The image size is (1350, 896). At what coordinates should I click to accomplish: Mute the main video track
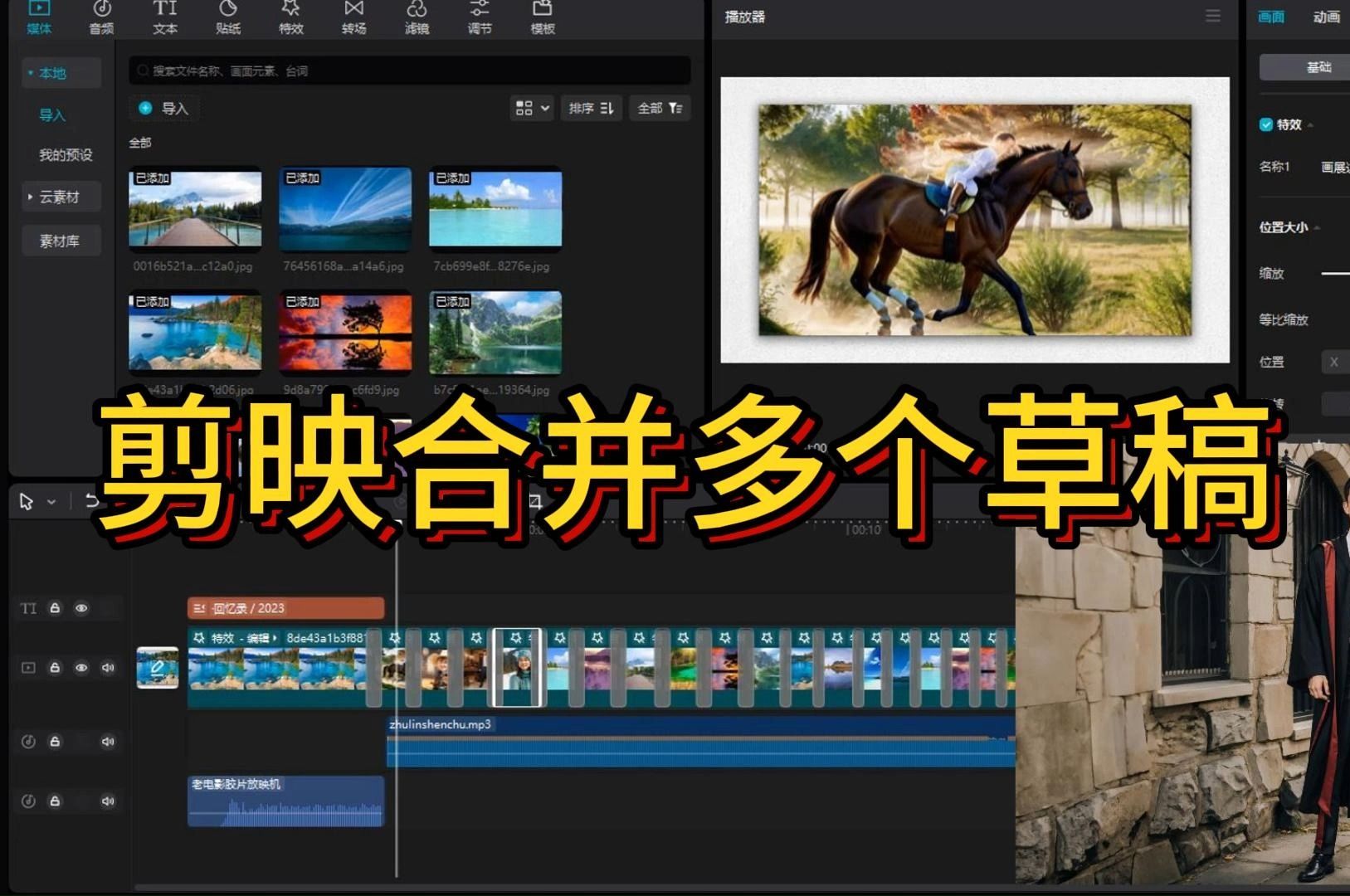[108, 668]
